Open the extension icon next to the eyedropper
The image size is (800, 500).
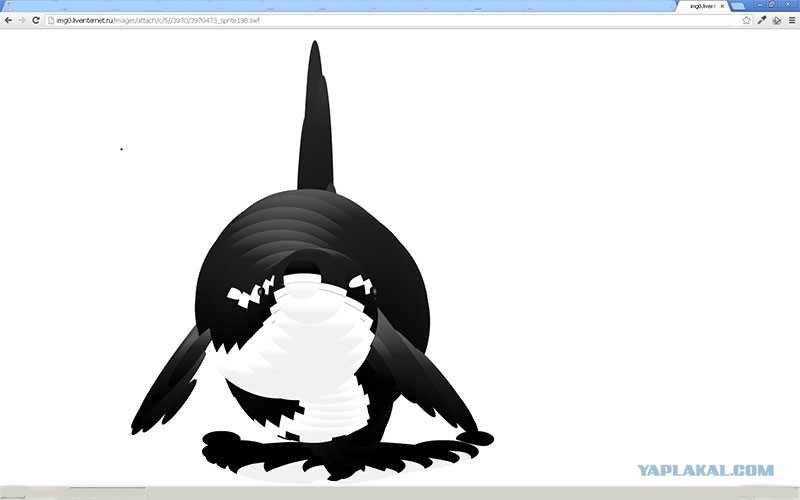tap(777, 20)
